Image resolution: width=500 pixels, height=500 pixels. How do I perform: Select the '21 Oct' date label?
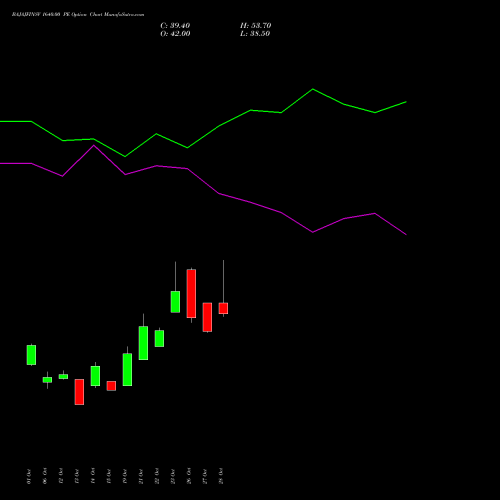click(x=141, y=476)
